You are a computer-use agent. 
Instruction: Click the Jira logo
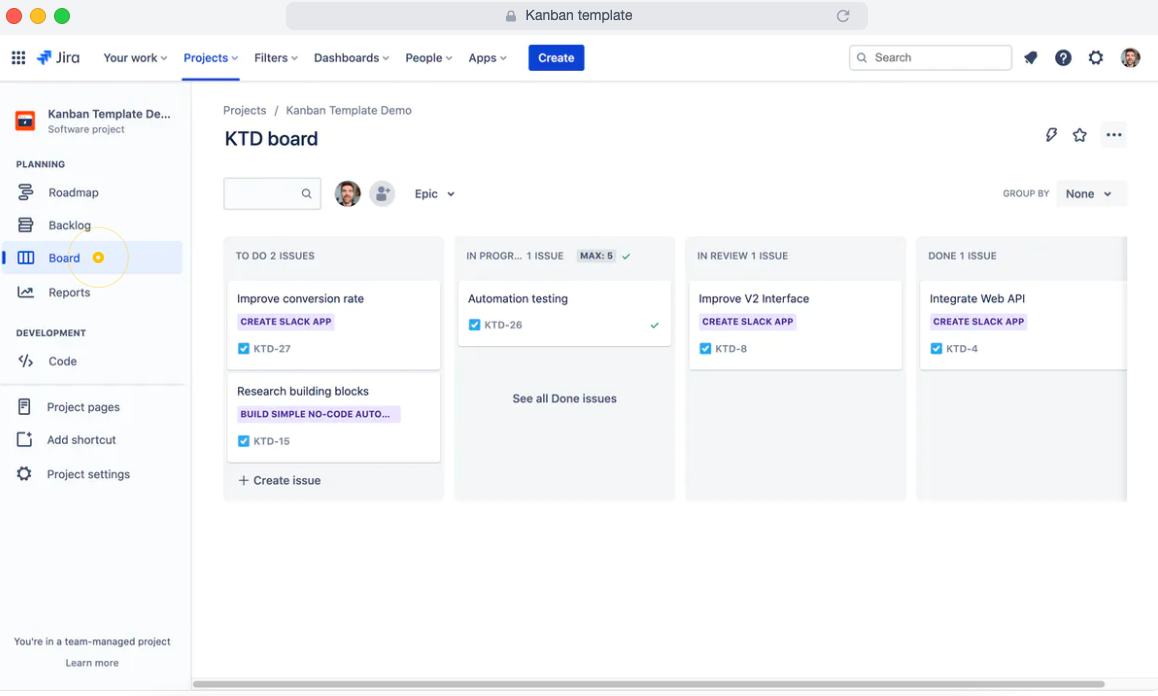58,58
